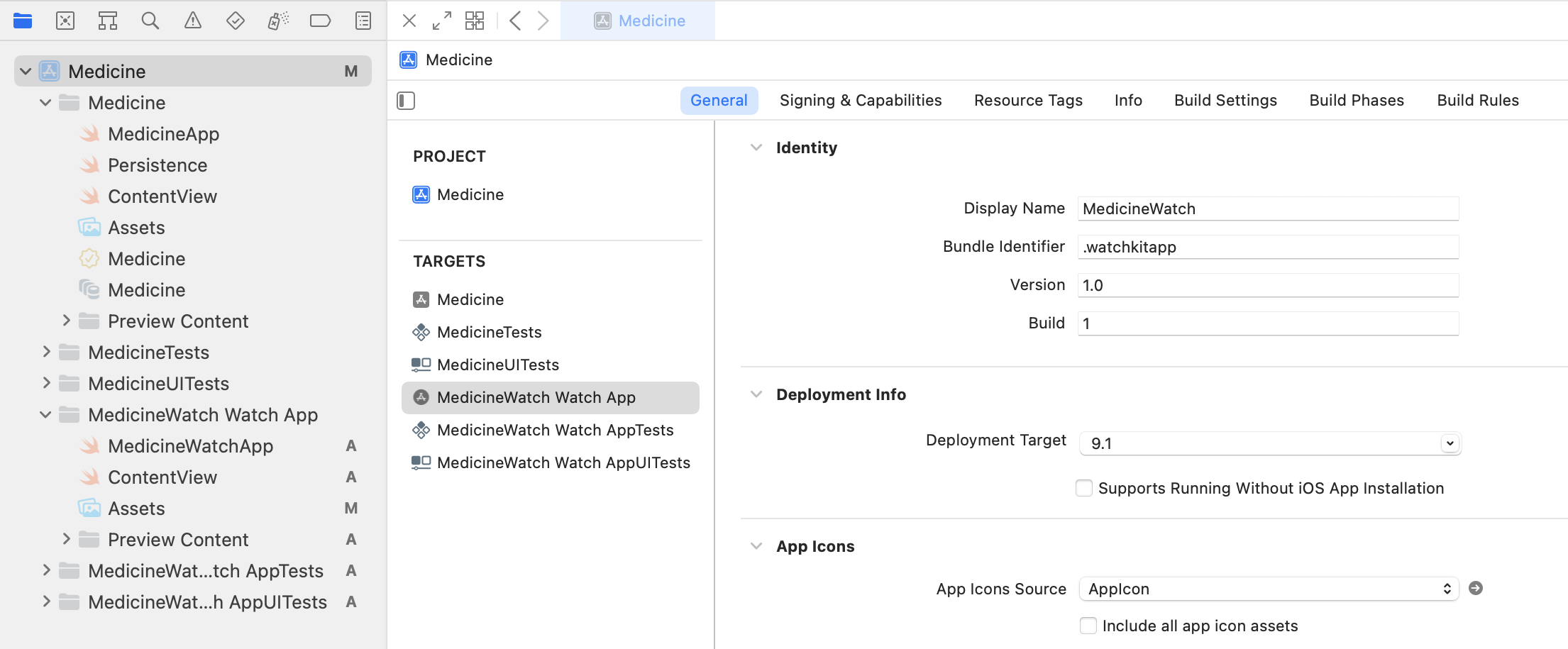Select the MedicineUITests target

[497, 365]
